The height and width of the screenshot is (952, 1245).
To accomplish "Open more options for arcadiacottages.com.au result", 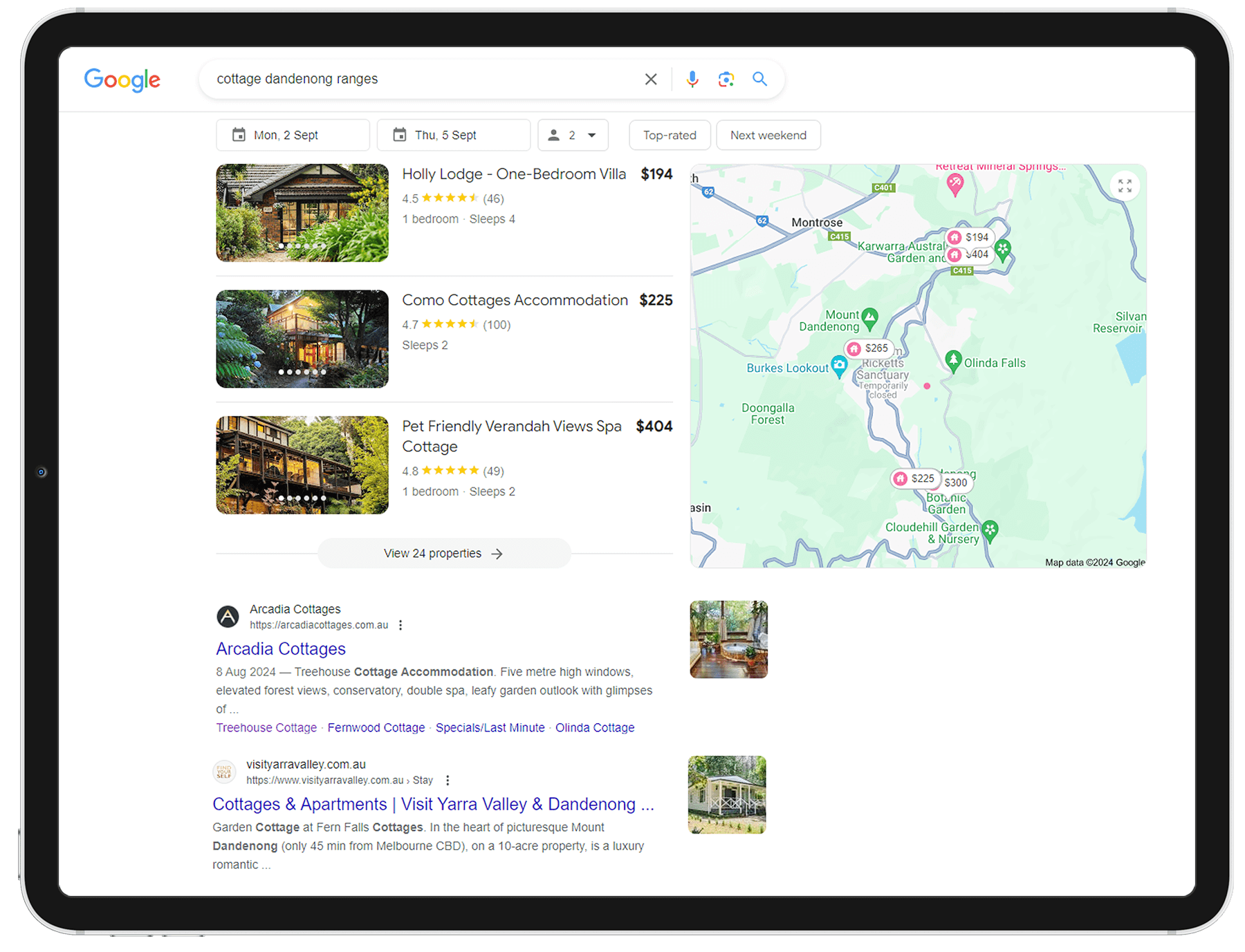I will coord(400,625).
